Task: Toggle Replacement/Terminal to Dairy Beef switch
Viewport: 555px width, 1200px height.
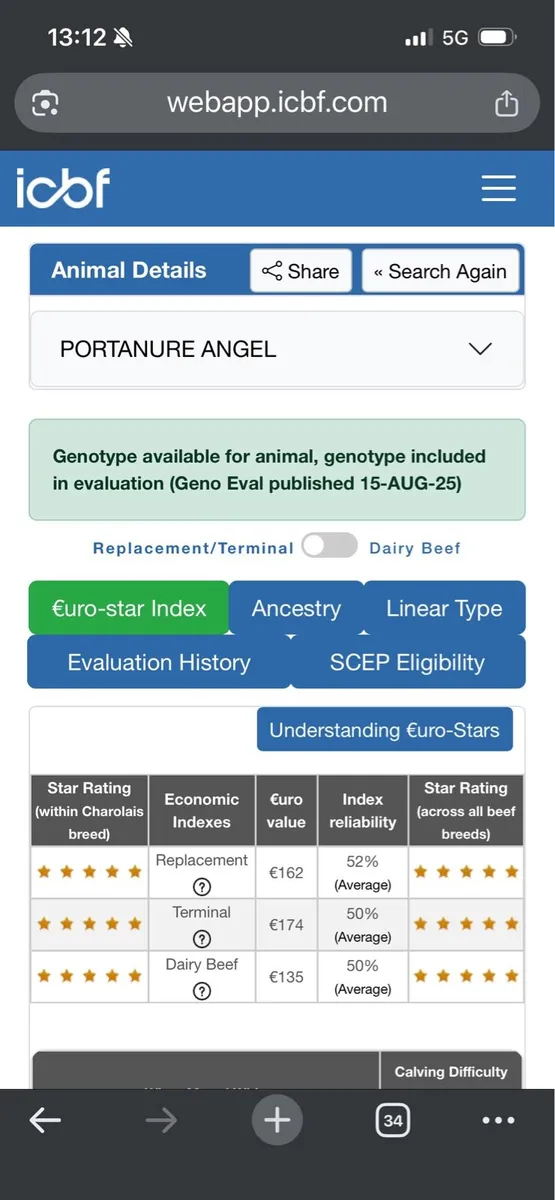Action: [330, 546]
